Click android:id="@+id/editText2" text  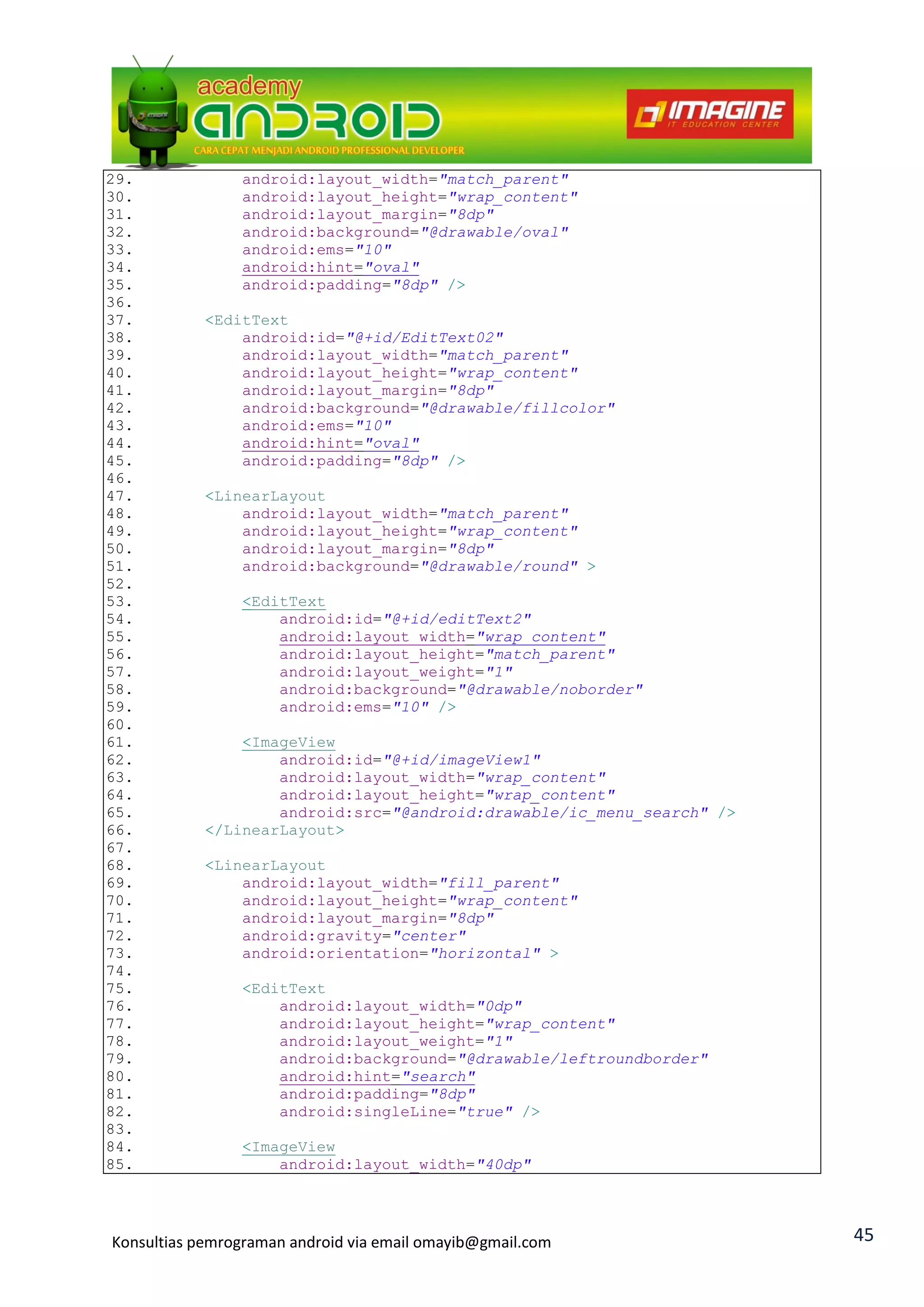(x=405, y=619)
